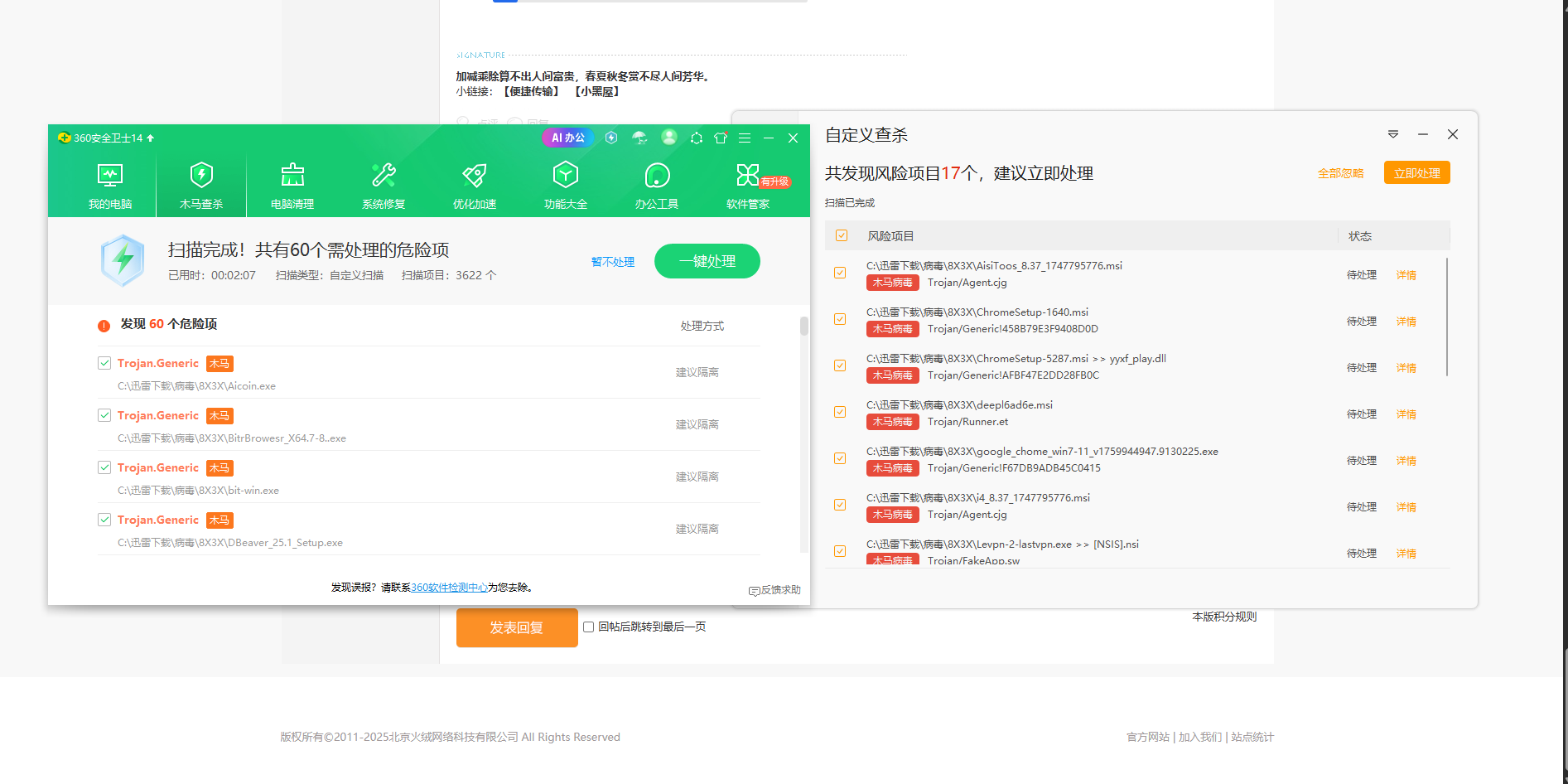
Task: Click 发表回复 button on forum page
Action: coord(517,627)
